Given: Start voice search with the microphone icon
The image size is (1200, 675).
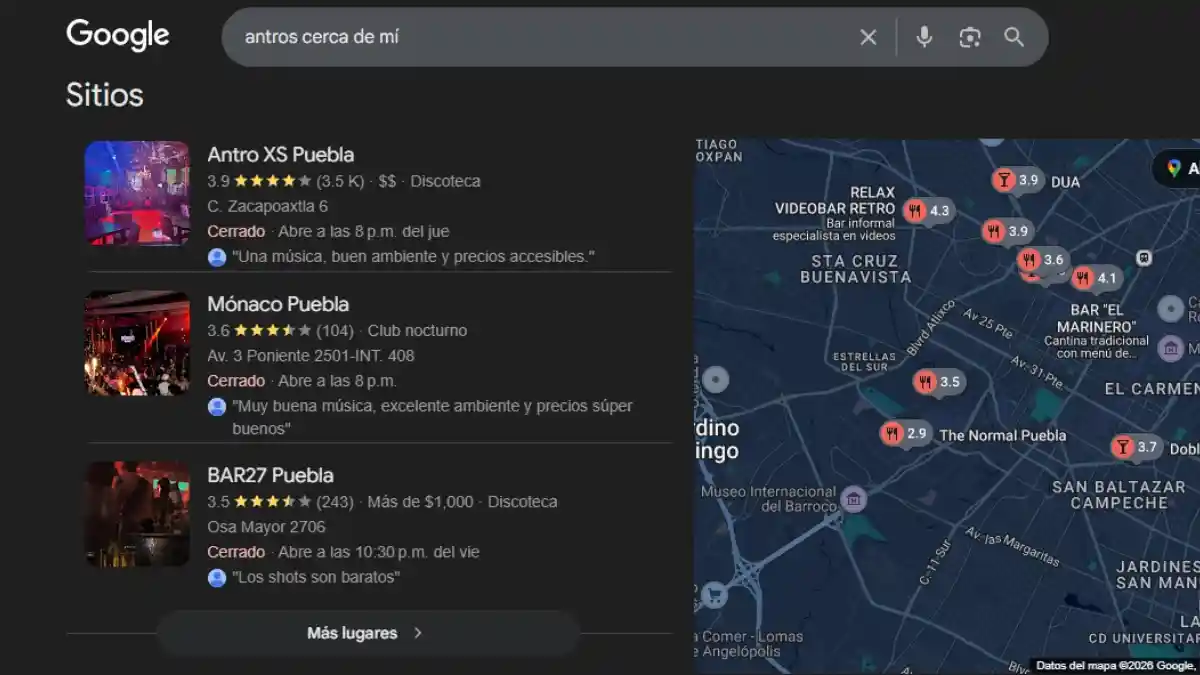Looking at the screenshot, I should click(924, 37).
